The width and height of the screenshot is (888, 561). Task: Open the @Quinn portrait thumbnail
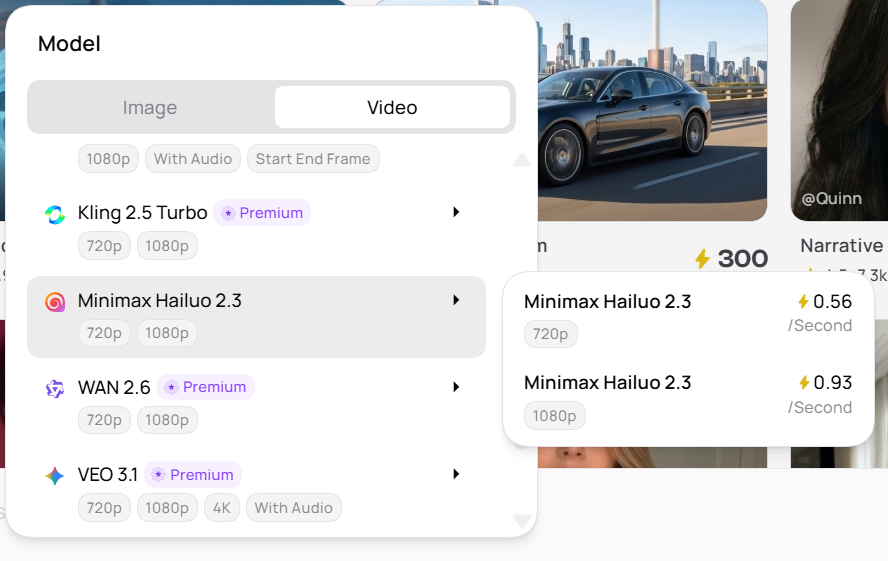pos(839,110)
